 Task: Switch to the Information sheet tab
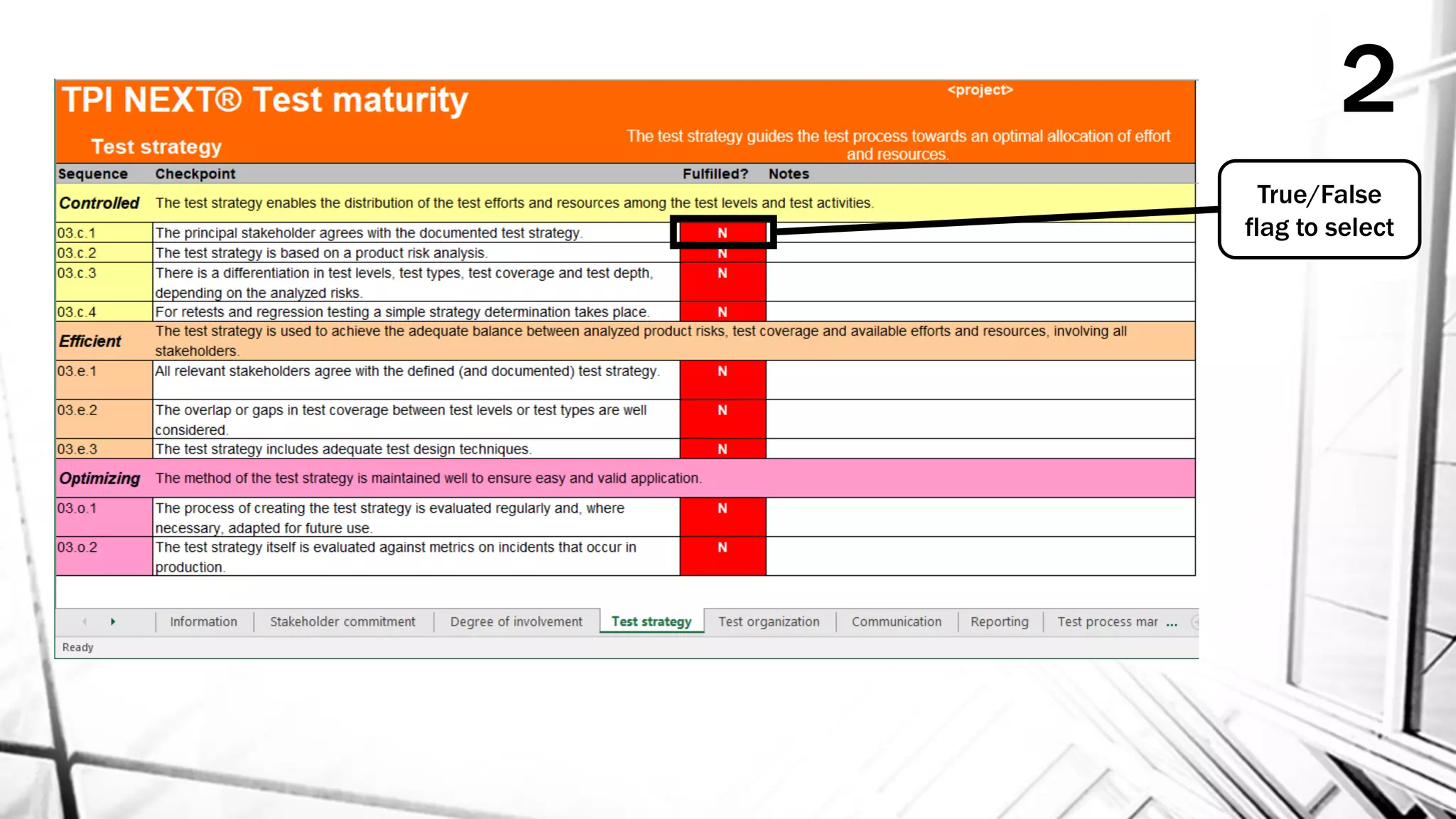(203, 622)
